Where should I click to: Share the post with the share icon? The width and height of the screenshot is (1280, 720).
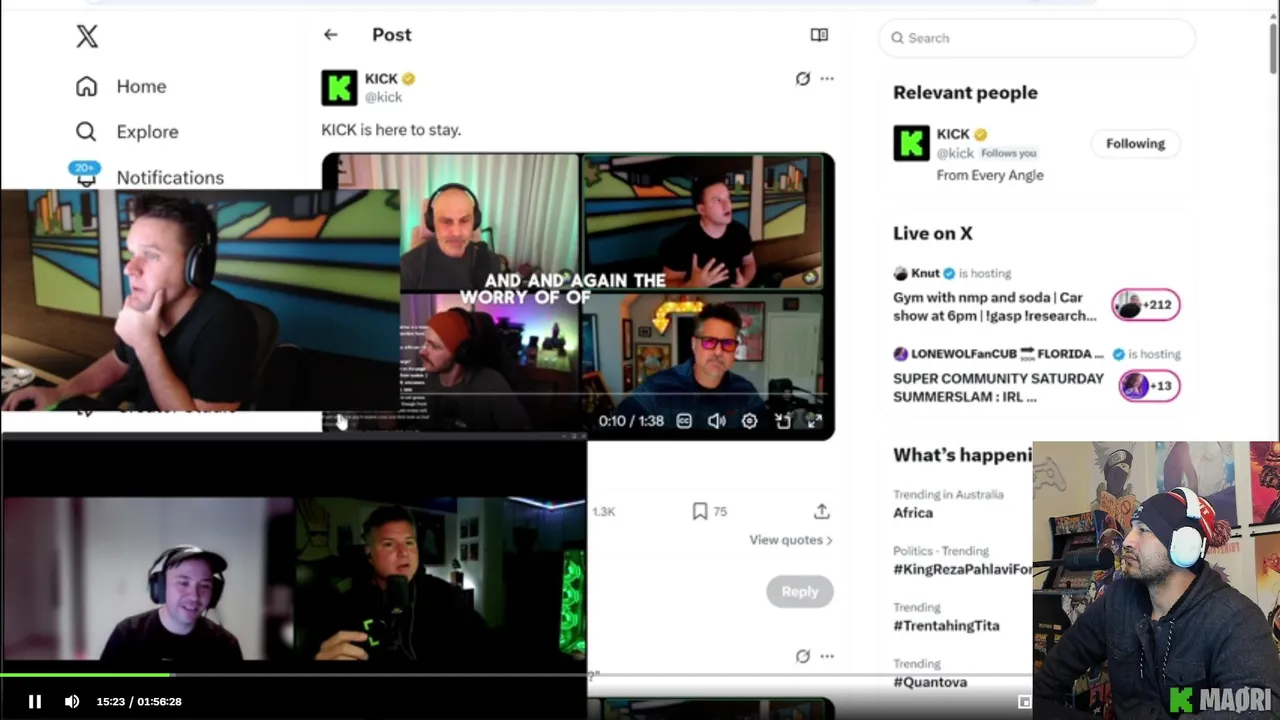pyautogui.click(x=821, y=511)
